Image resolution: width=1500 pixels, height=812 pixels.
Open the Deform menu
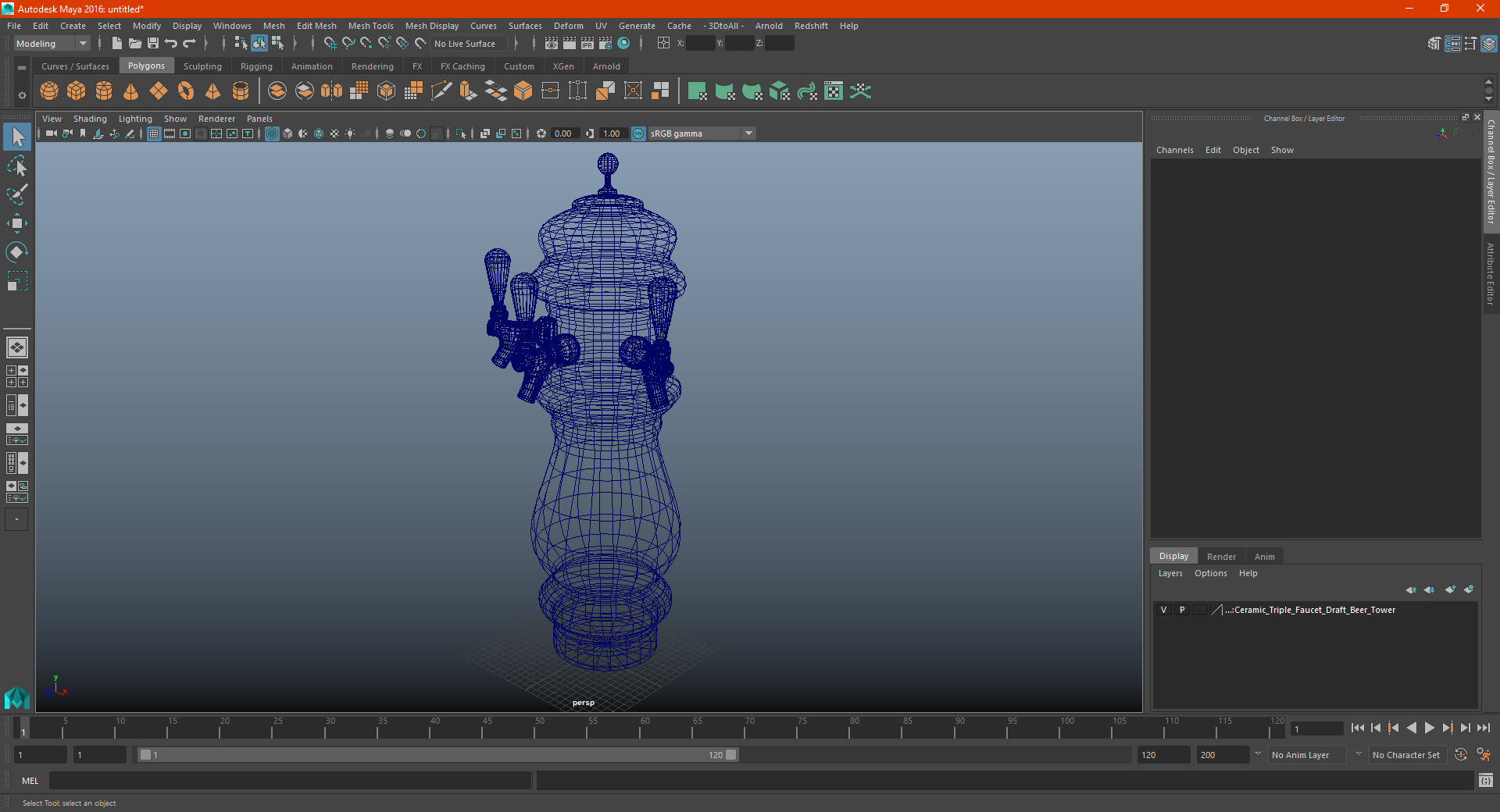(568, 26)
